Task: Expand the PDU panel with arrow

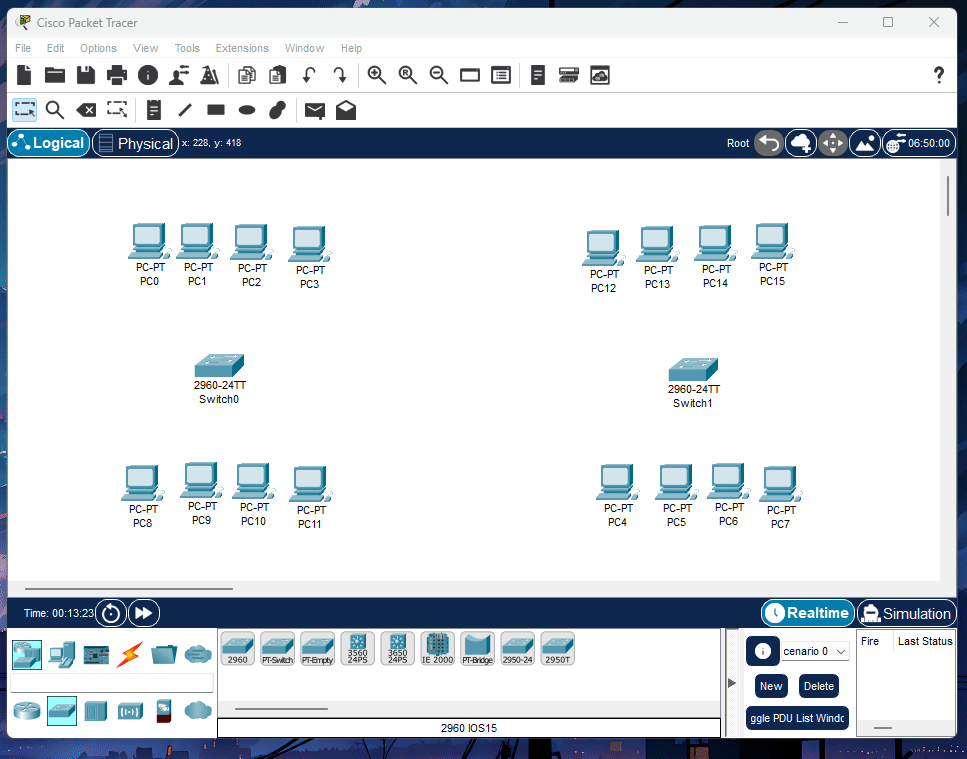Action: [x=732, y=683]
